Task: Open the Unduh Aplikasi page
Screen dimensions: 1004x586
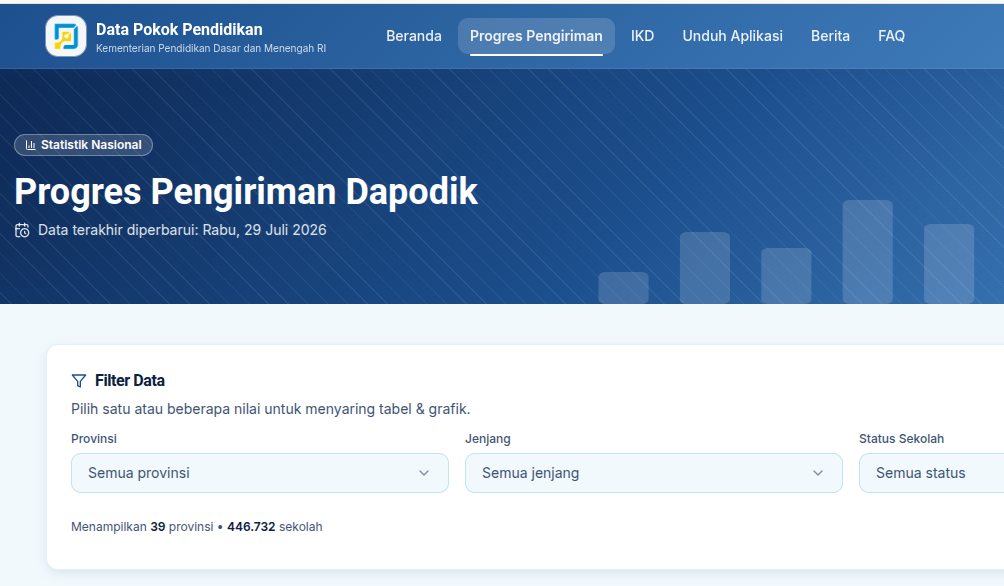Action: [x=733, y=36]
